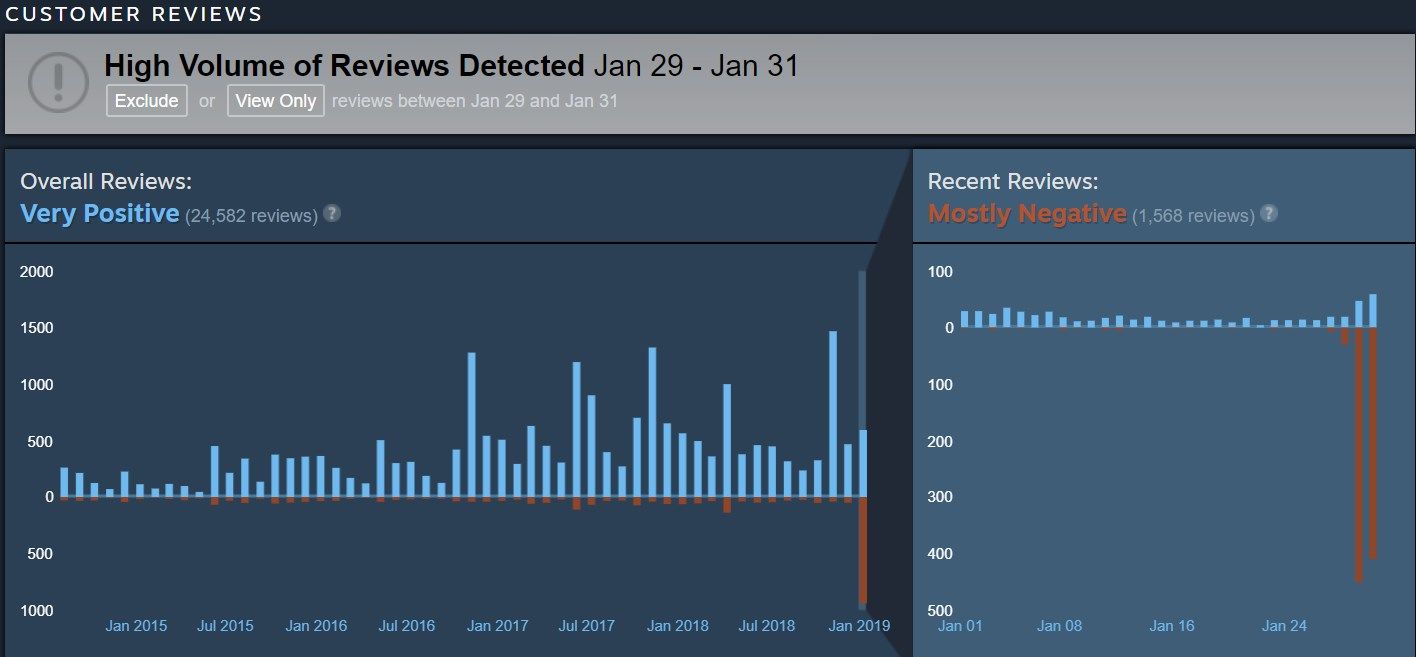Click the tallest blue bar in Recent Reviews chart
The image size is (1416, 657).
(1373, 310)
